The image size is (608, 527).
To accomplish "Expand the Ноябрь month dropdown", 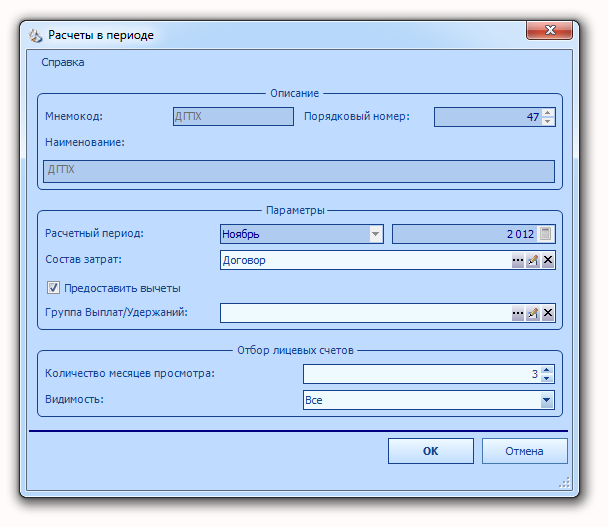I will (375, 234).
